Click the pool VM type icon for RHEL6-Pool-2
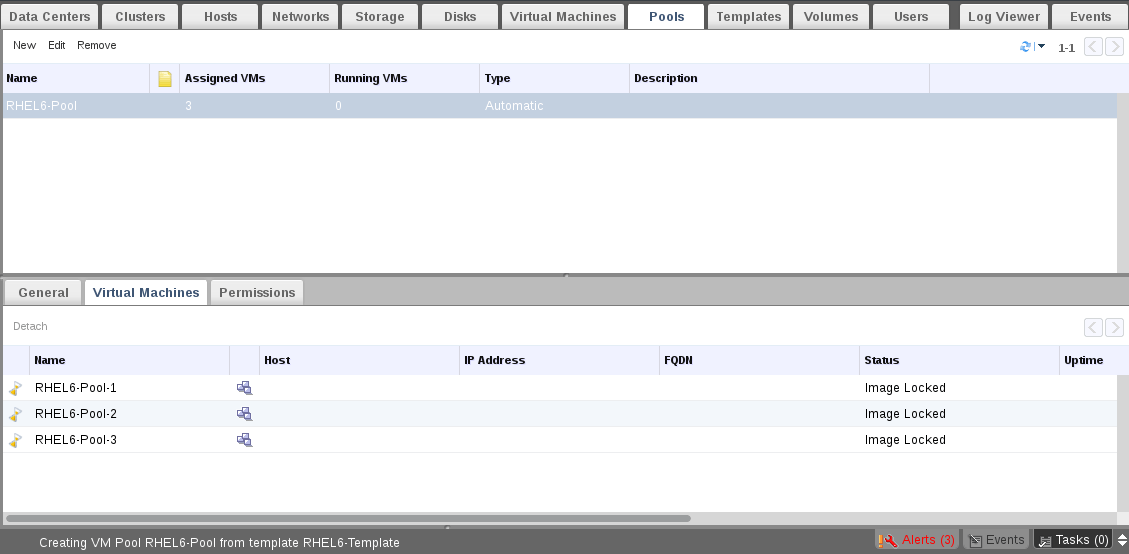The height and width of the screenshot is (554, 1129). pyautogui.click(x=244, y=414)
